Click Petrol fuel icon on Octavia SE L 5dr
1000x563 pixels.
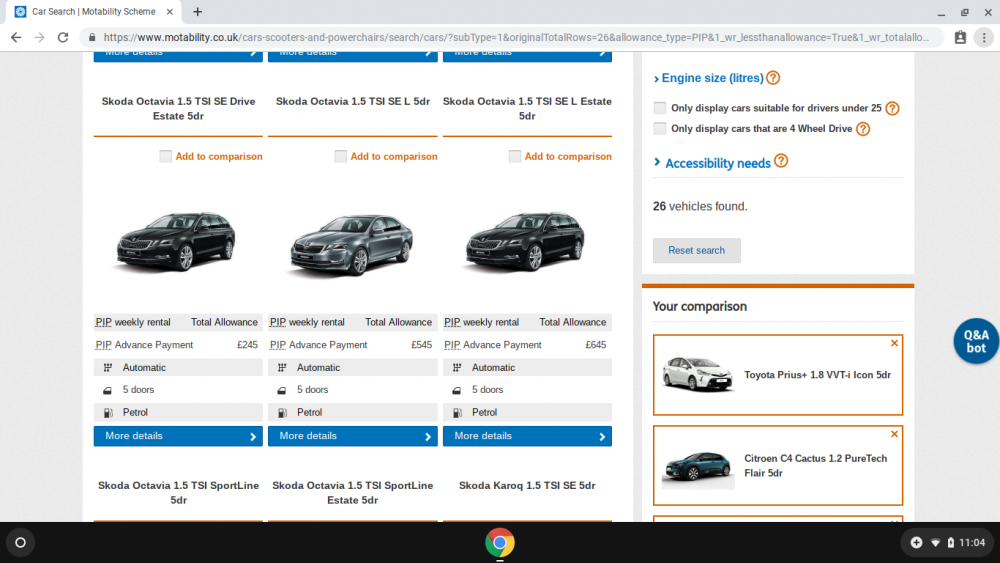[283, 413]
